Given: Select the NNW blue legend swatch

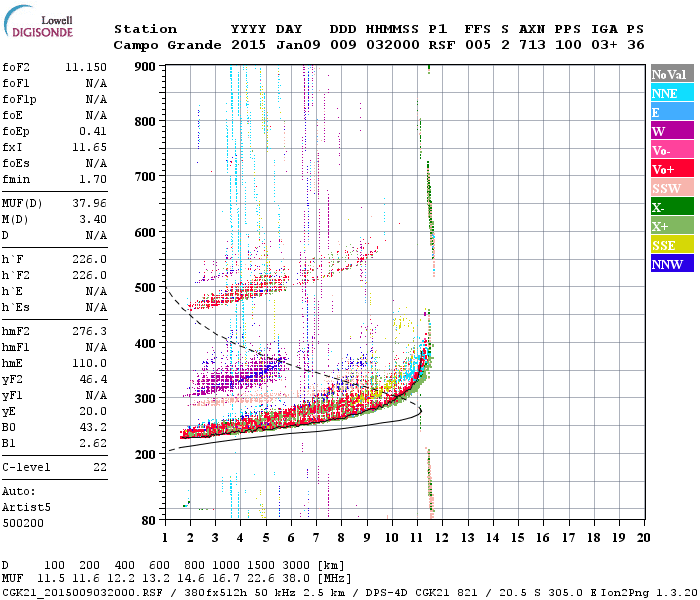Looking at the screenshot, I should (x=672, y=263).
